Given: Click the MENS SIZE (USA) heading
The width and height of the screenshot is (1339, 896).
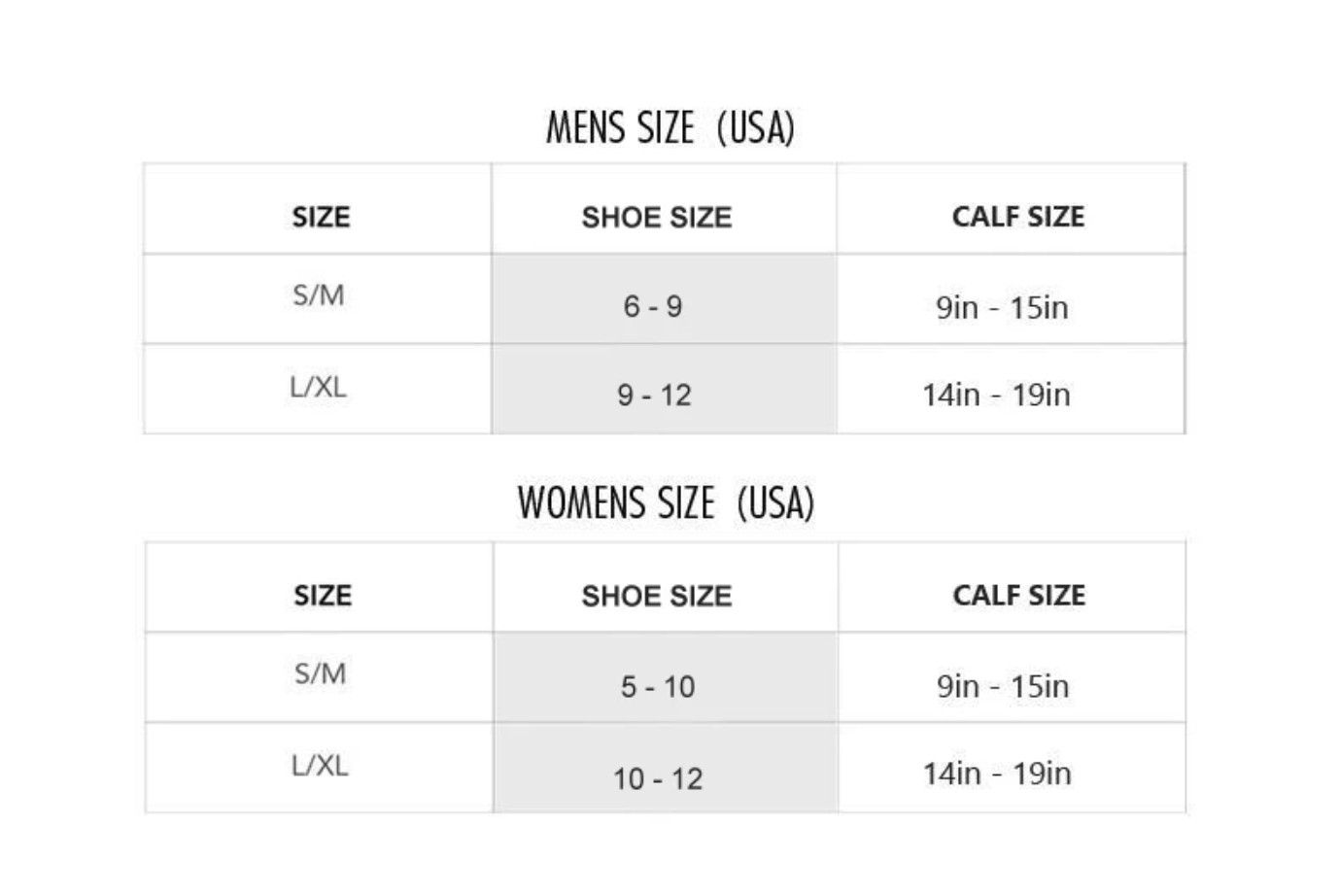Looking at the screenshot, I should 669,127.
